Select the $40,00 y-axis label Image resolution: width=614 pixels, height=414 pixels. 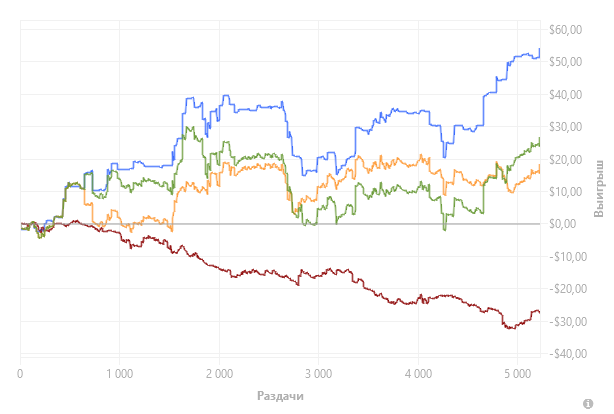point(565,95)
